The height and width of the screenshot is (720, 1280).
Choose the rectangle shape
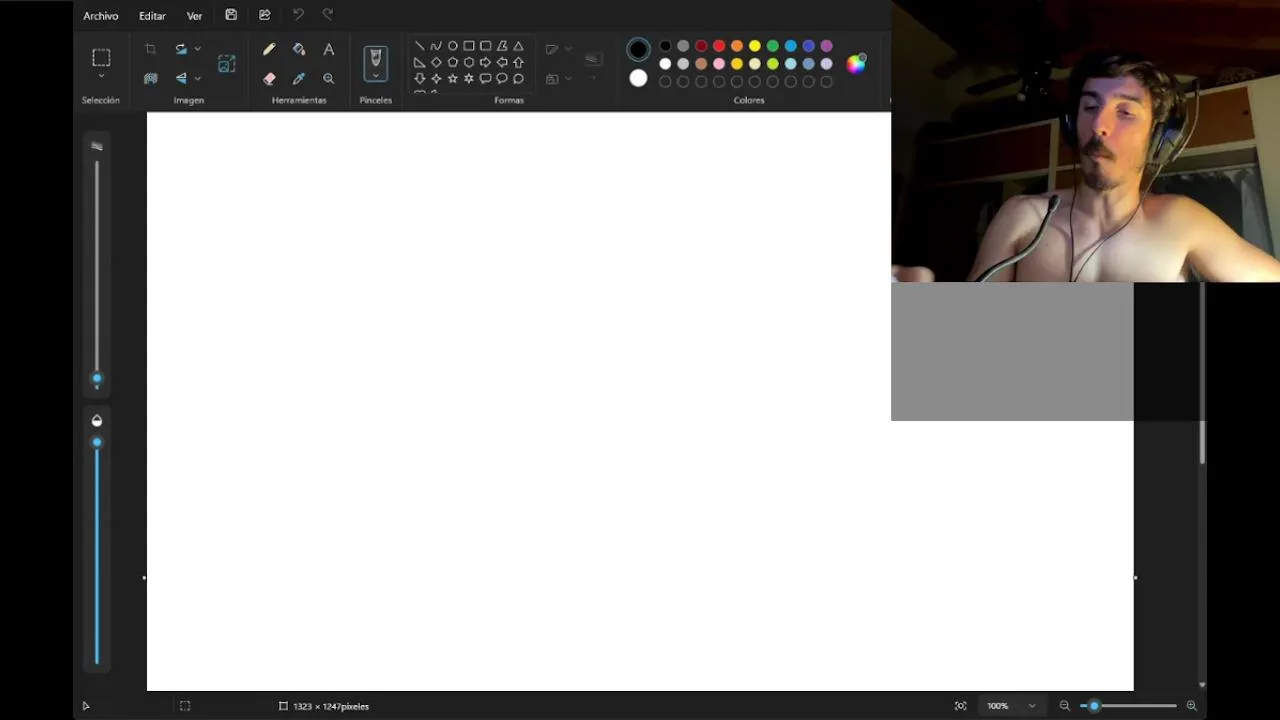[469, 46]
